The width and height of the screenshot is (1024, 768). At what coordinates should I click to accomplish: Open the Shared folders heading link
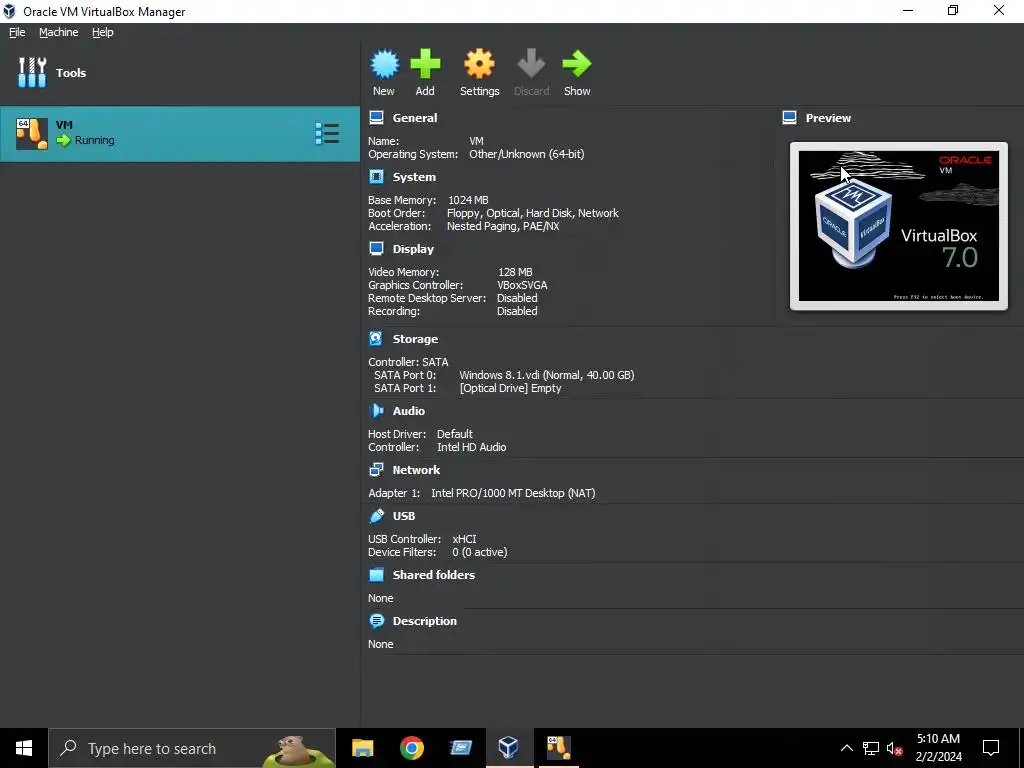click(434, 575)
